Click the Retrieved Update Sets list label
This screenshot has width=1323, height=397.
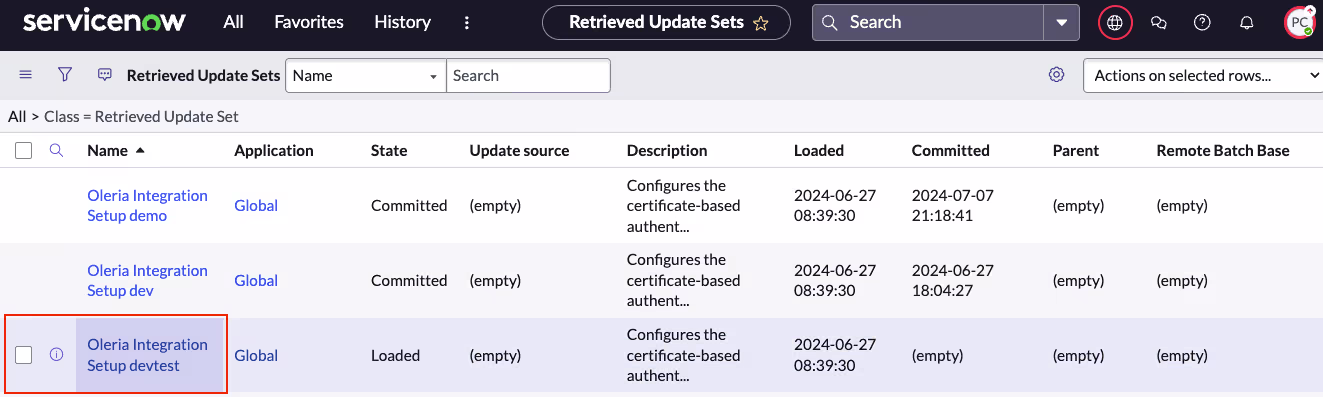click(204, 76)
